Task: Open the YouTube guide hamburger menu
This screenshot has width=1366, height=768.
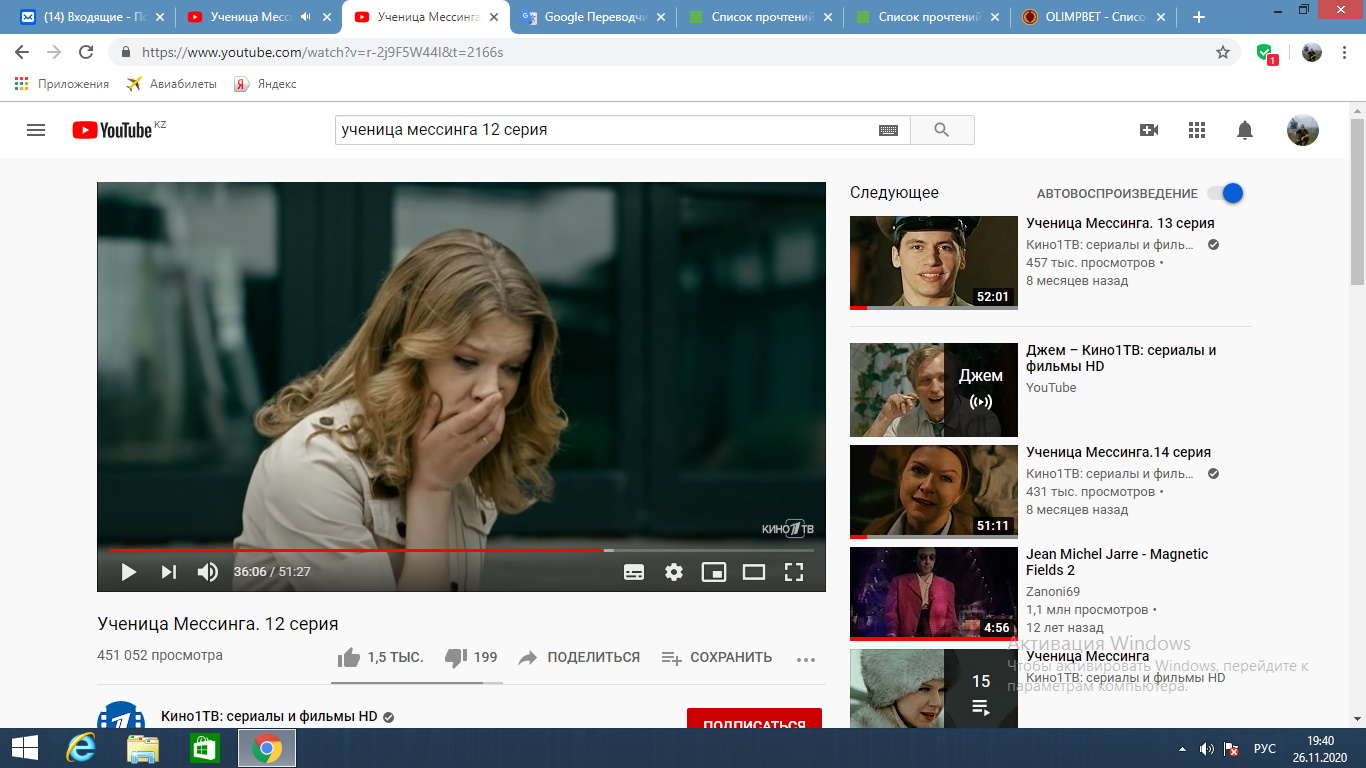Action: point(36,130)
